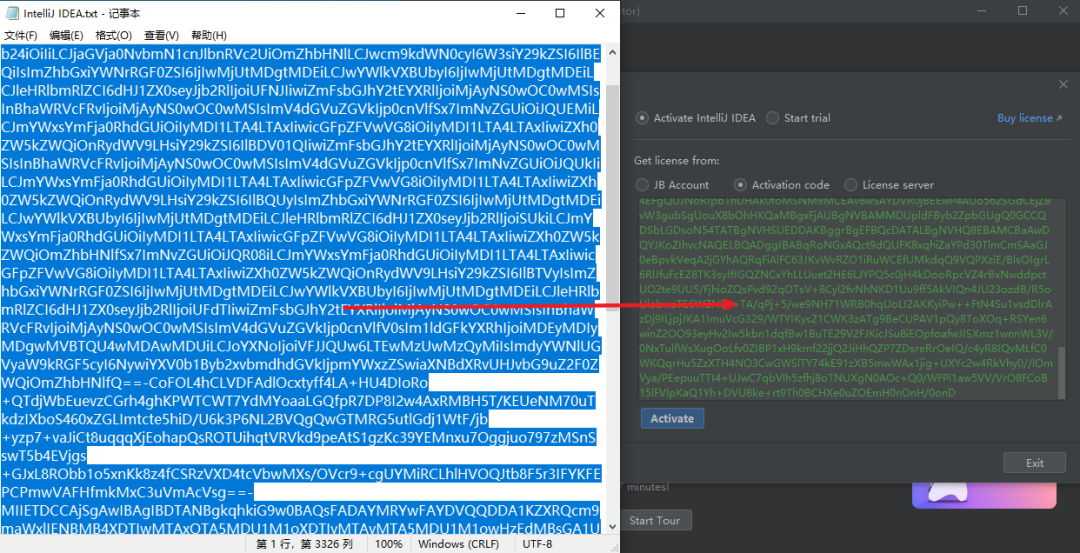Click the Notepad scrollbar down arrow
Viewport: 1080px width, 553px height.
tap(612, 529)
